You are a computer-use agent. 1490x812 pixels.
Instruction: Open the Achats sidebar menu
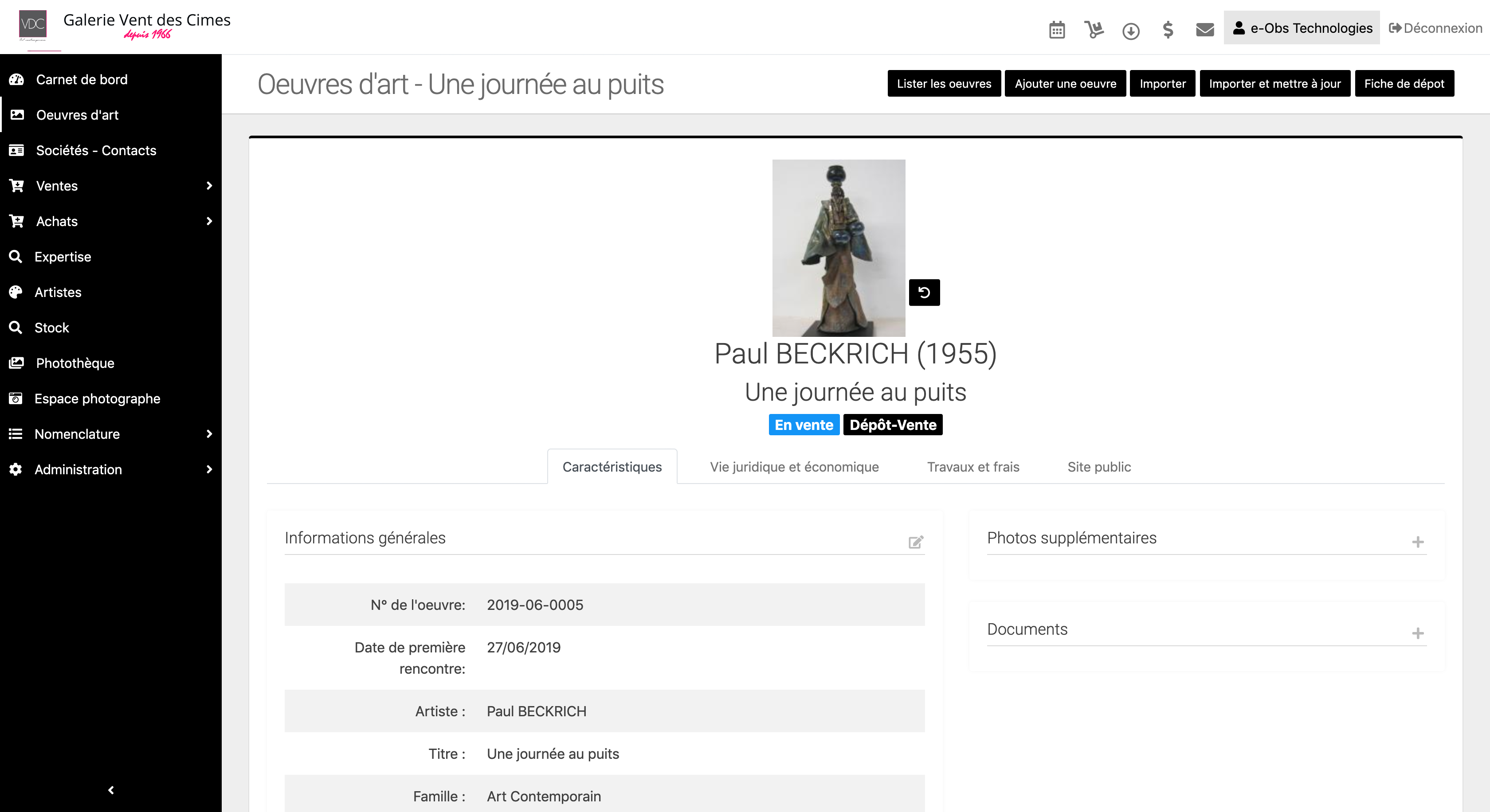(111, 221)
